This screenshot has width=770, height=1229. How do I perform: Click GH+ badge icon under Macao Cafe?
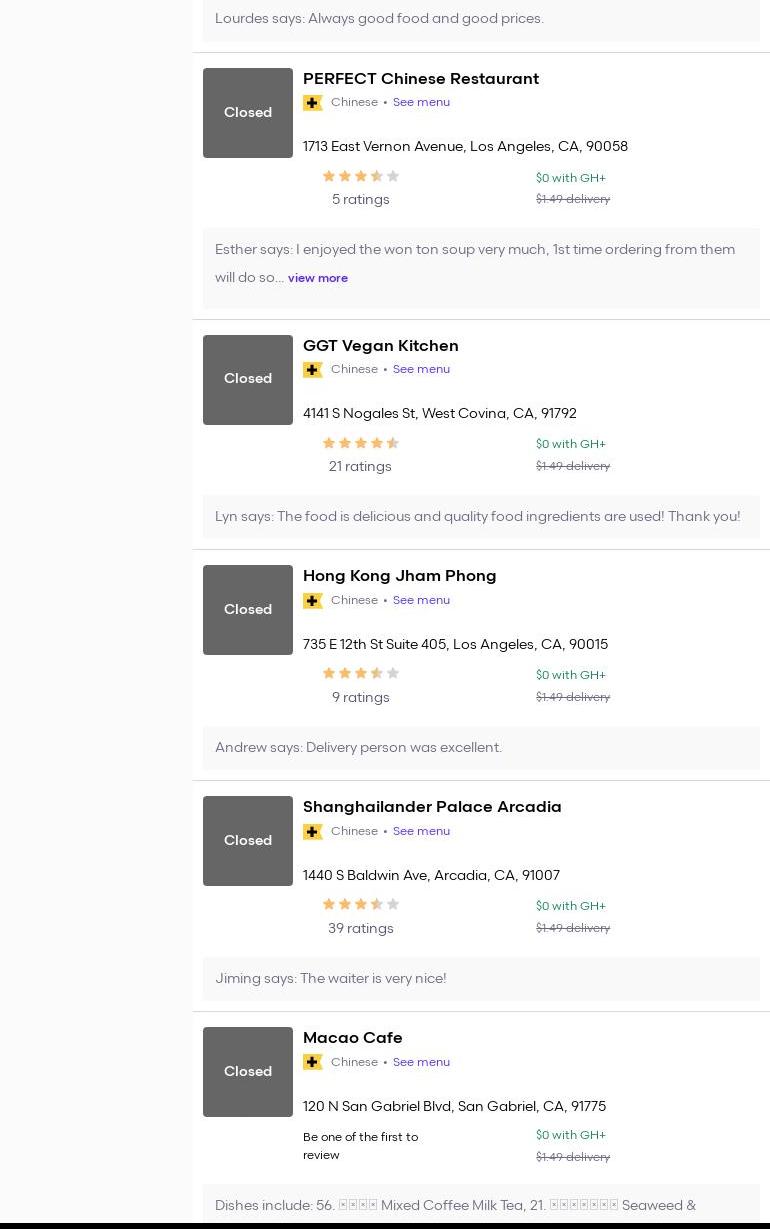[x=313, y=1062]
